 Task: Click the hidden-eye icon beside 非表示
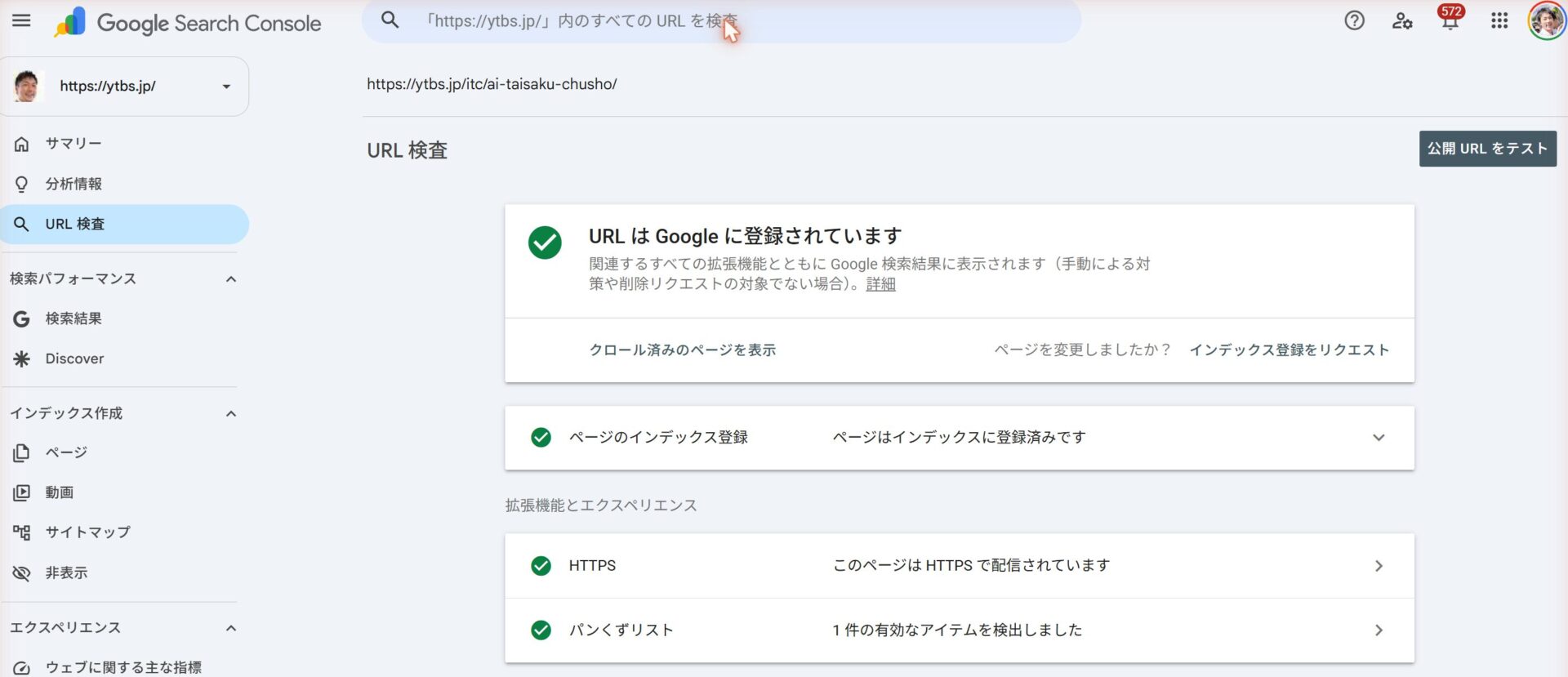point(21,572)
